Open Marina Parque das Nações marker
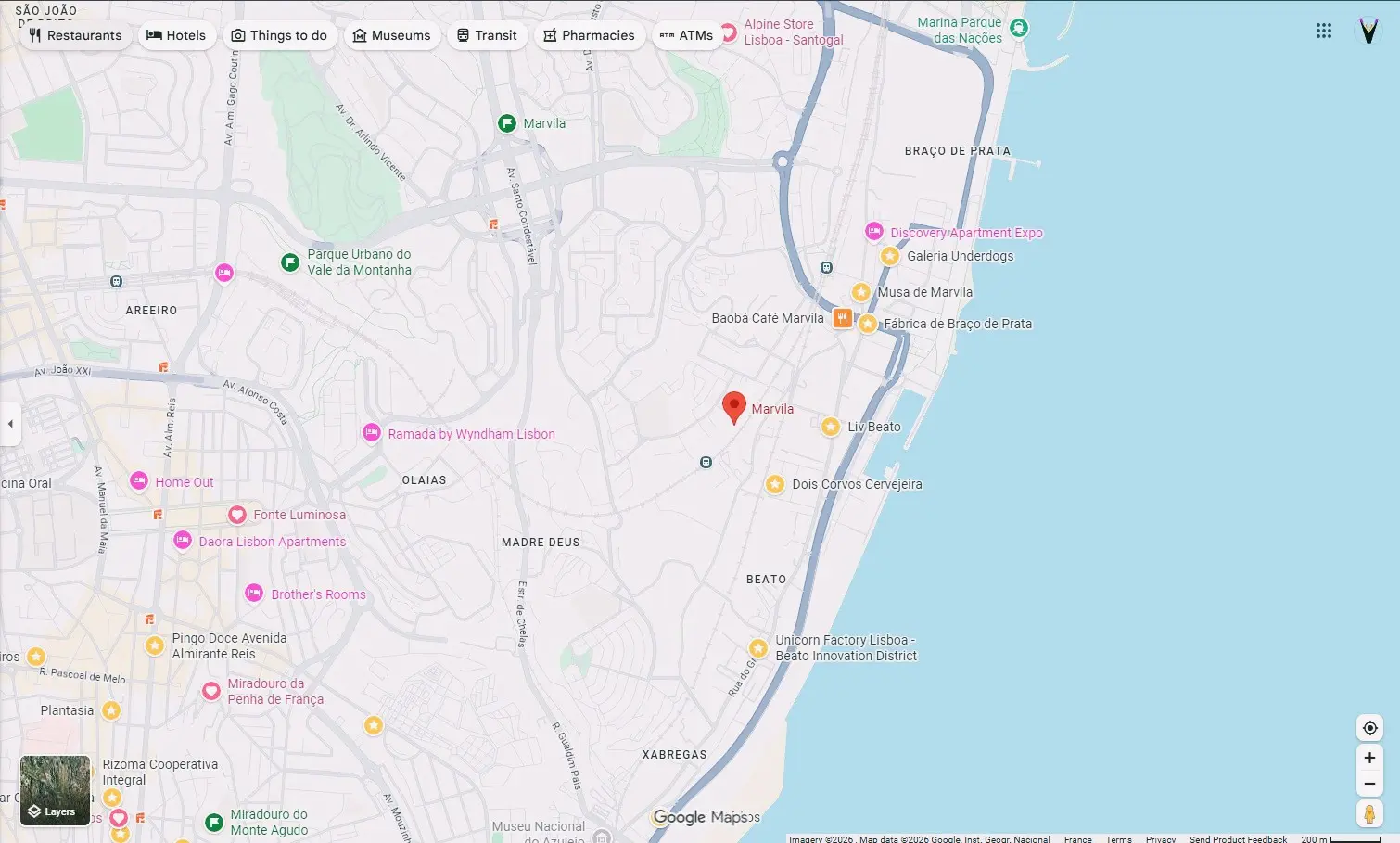The height and width of the screenshot is (843, 1400). 1019,28
